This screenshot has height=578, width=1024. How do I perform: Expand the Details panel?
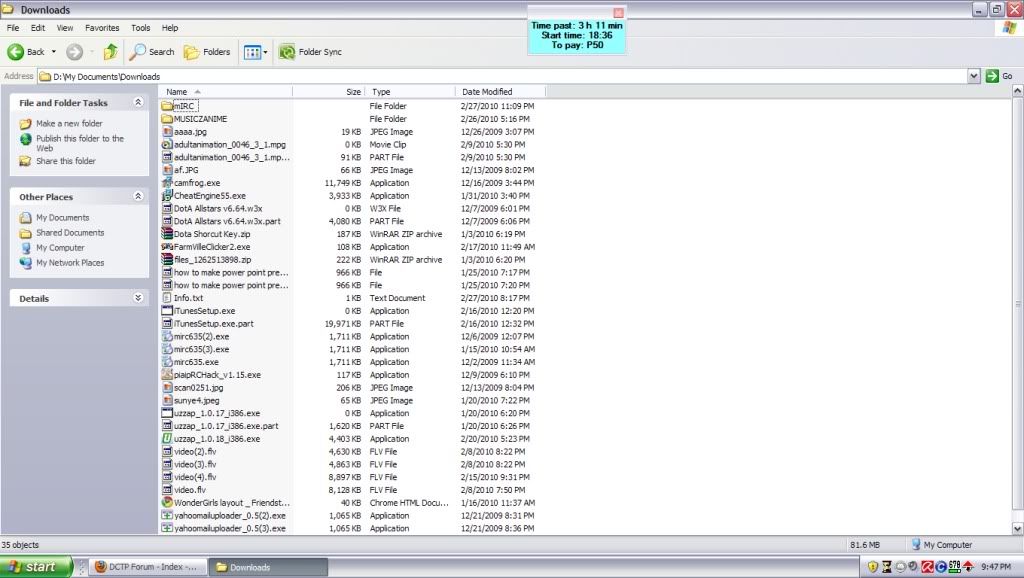tap(138, 298)
